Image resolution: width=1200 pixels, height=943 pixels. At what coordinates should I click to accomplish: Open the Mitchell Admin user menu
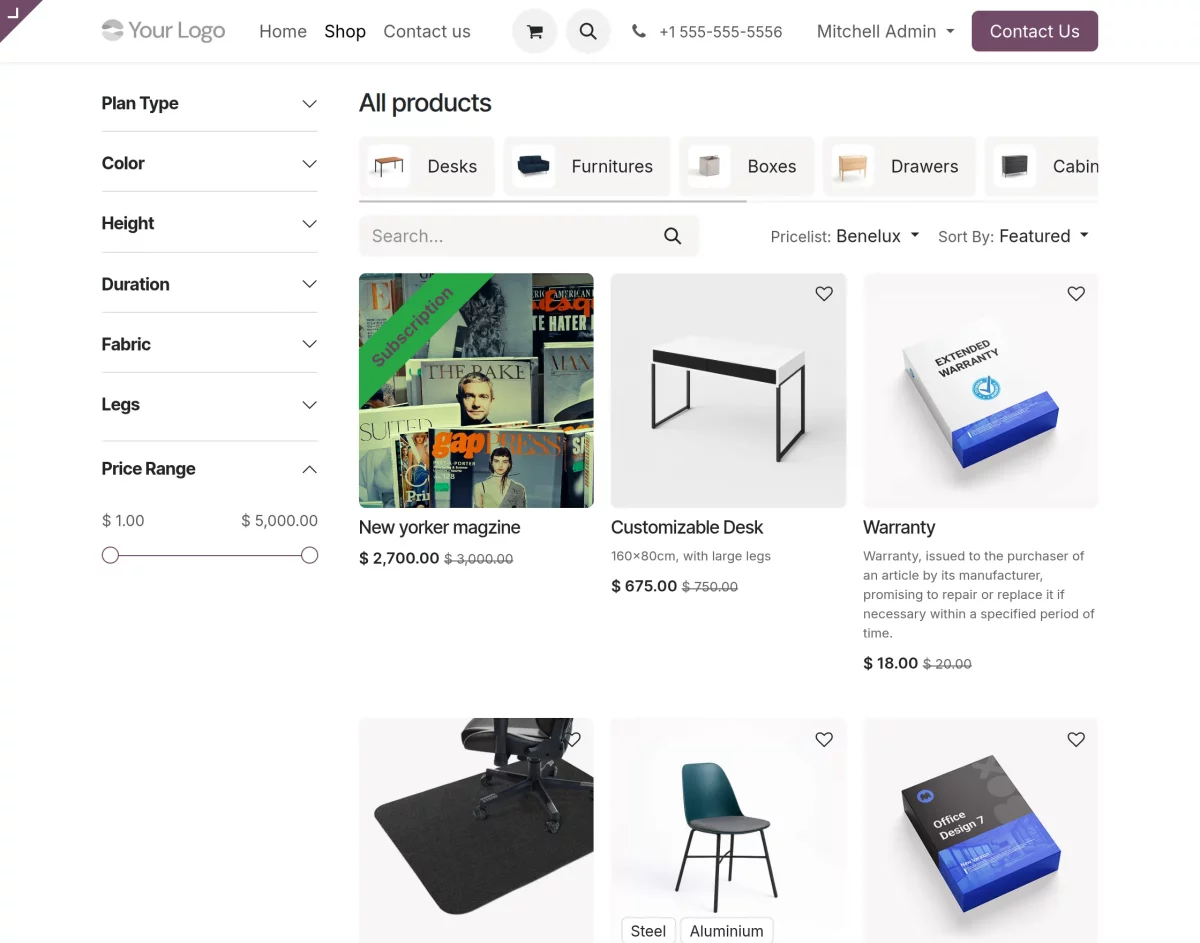pos(885,32)
